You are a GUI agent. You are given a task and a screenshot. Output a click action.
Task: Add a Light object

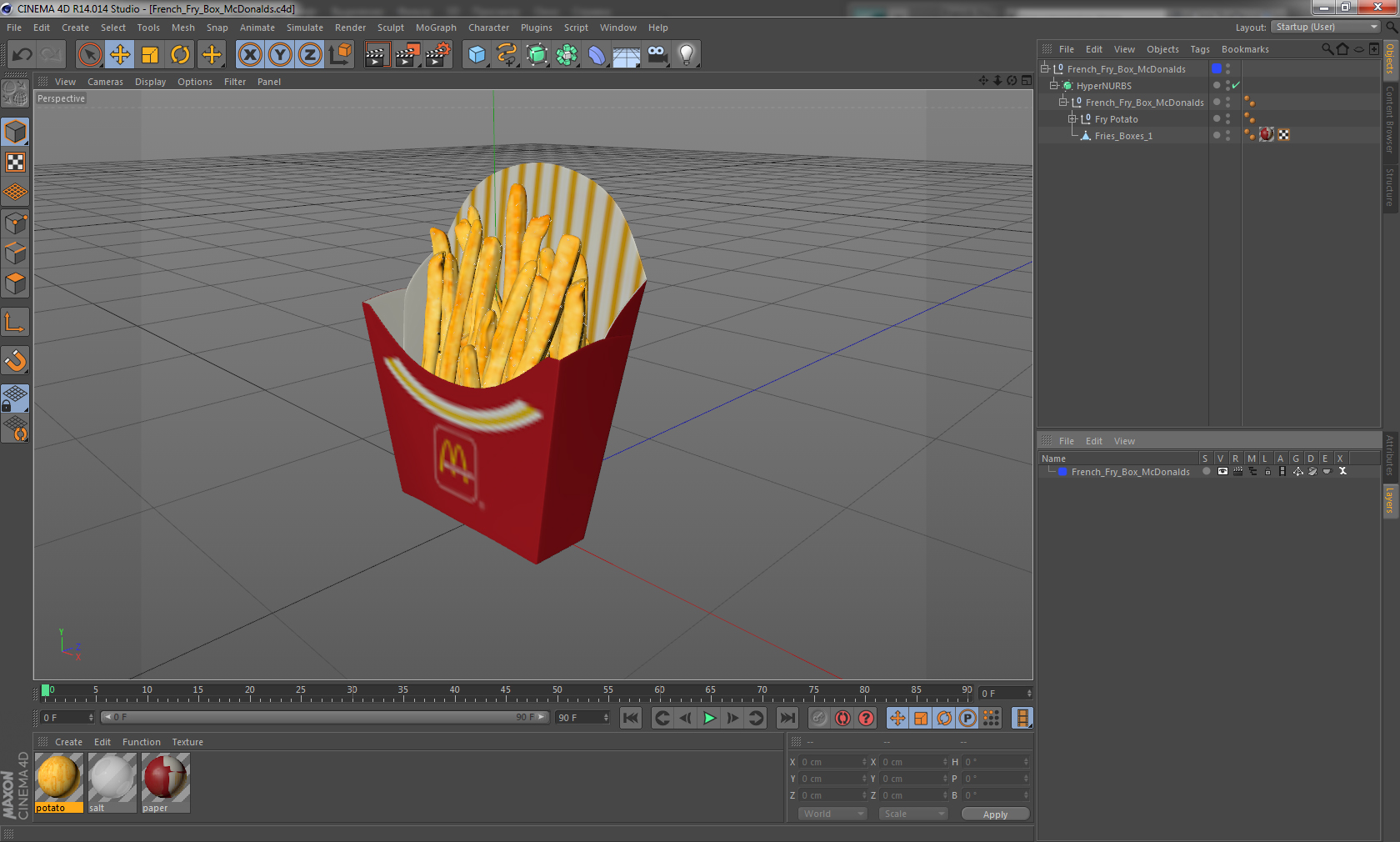coord(687,55)
